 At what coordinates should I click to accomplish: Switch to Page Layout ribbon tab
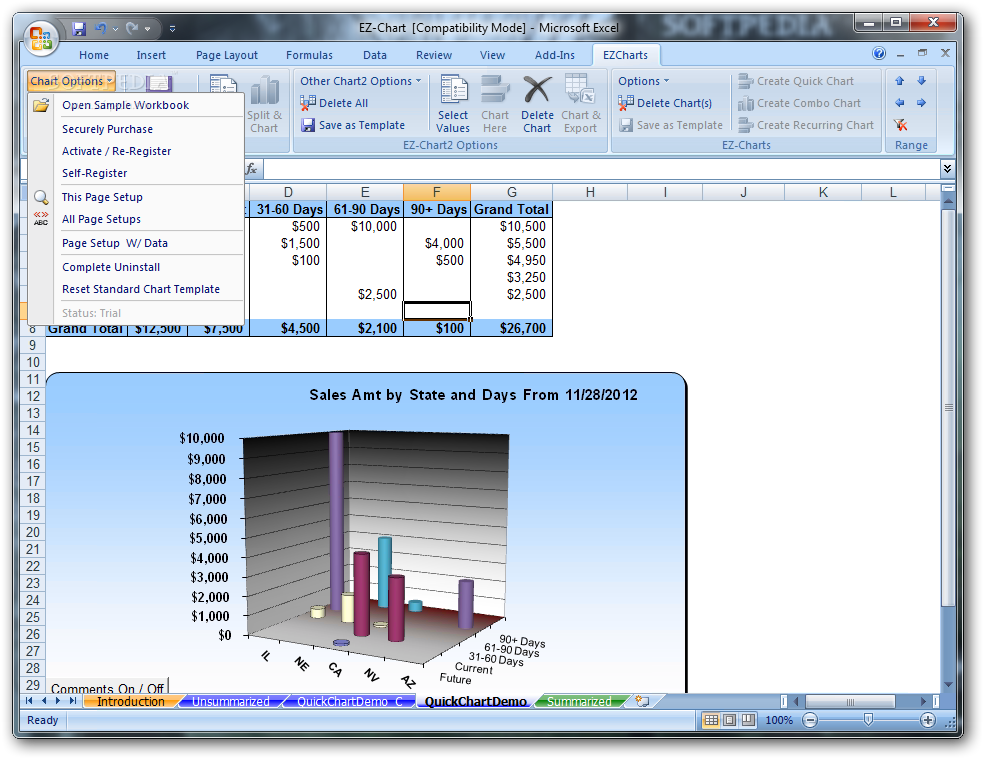coord(227,55)
